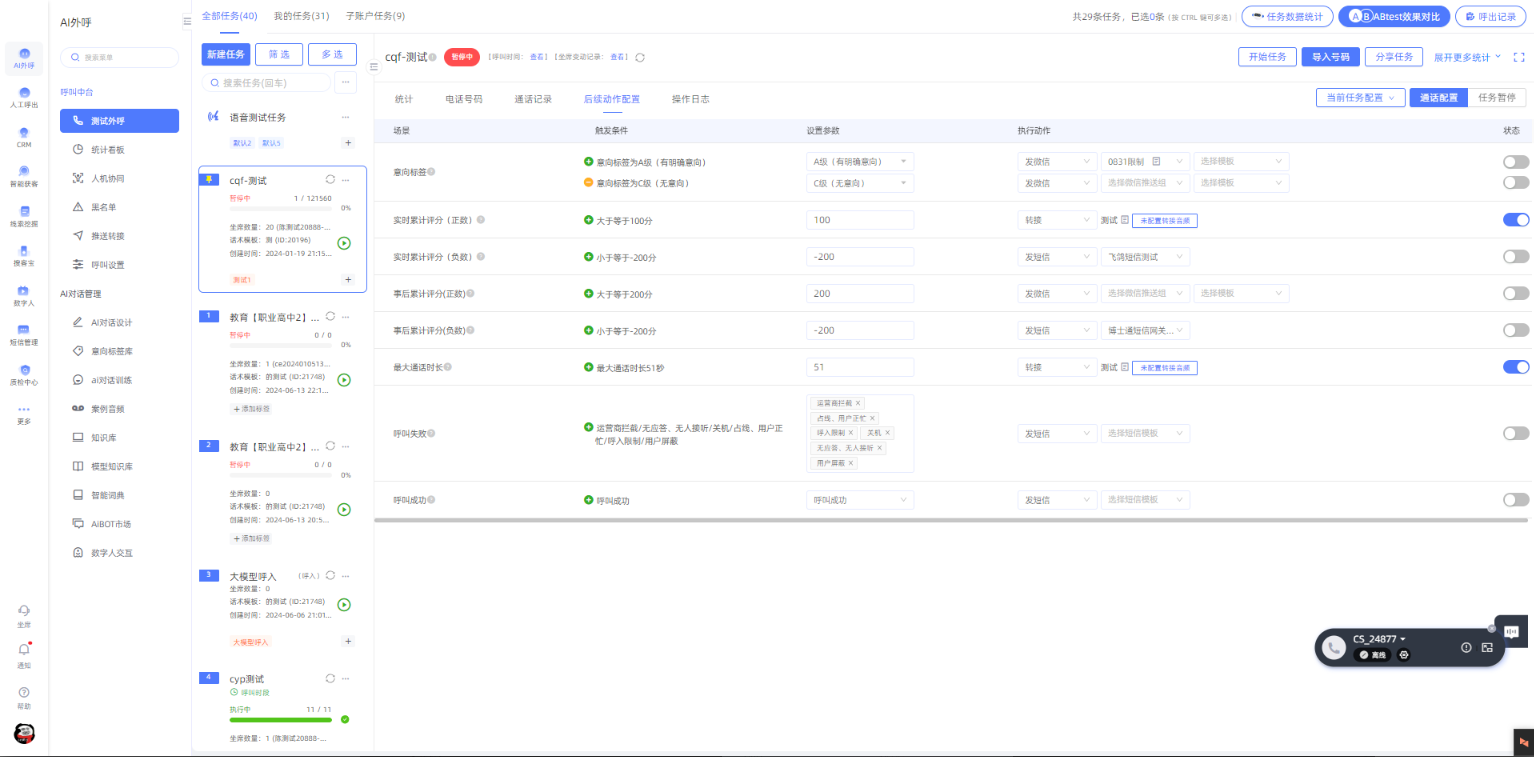Disable the 实时累计评分（正数） status switch
This screenshot has height=757, width=1534.
click(1515, 220)
